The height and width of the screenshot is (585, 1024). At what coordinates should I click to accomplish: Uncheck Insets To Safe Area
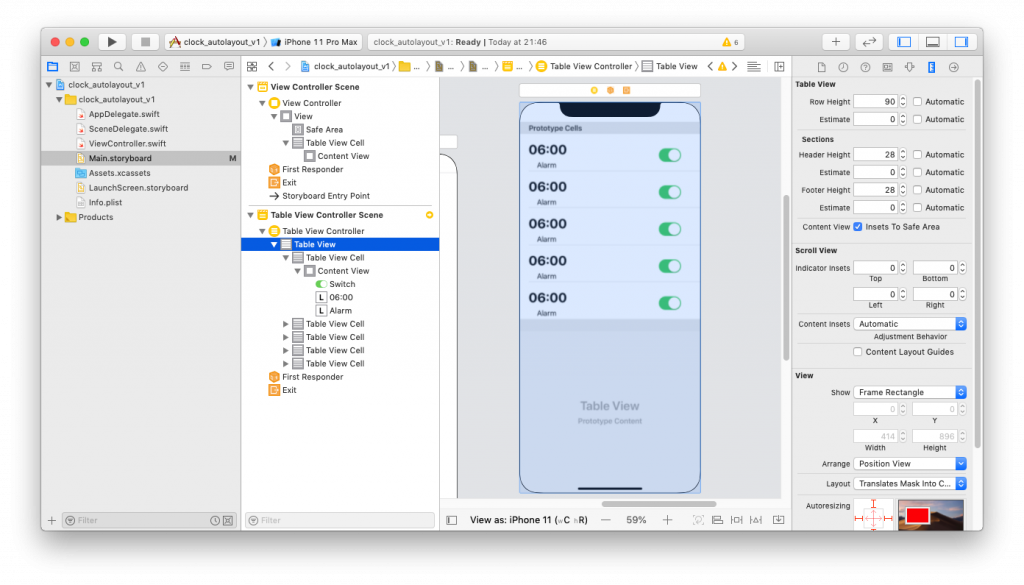point(858,227)
